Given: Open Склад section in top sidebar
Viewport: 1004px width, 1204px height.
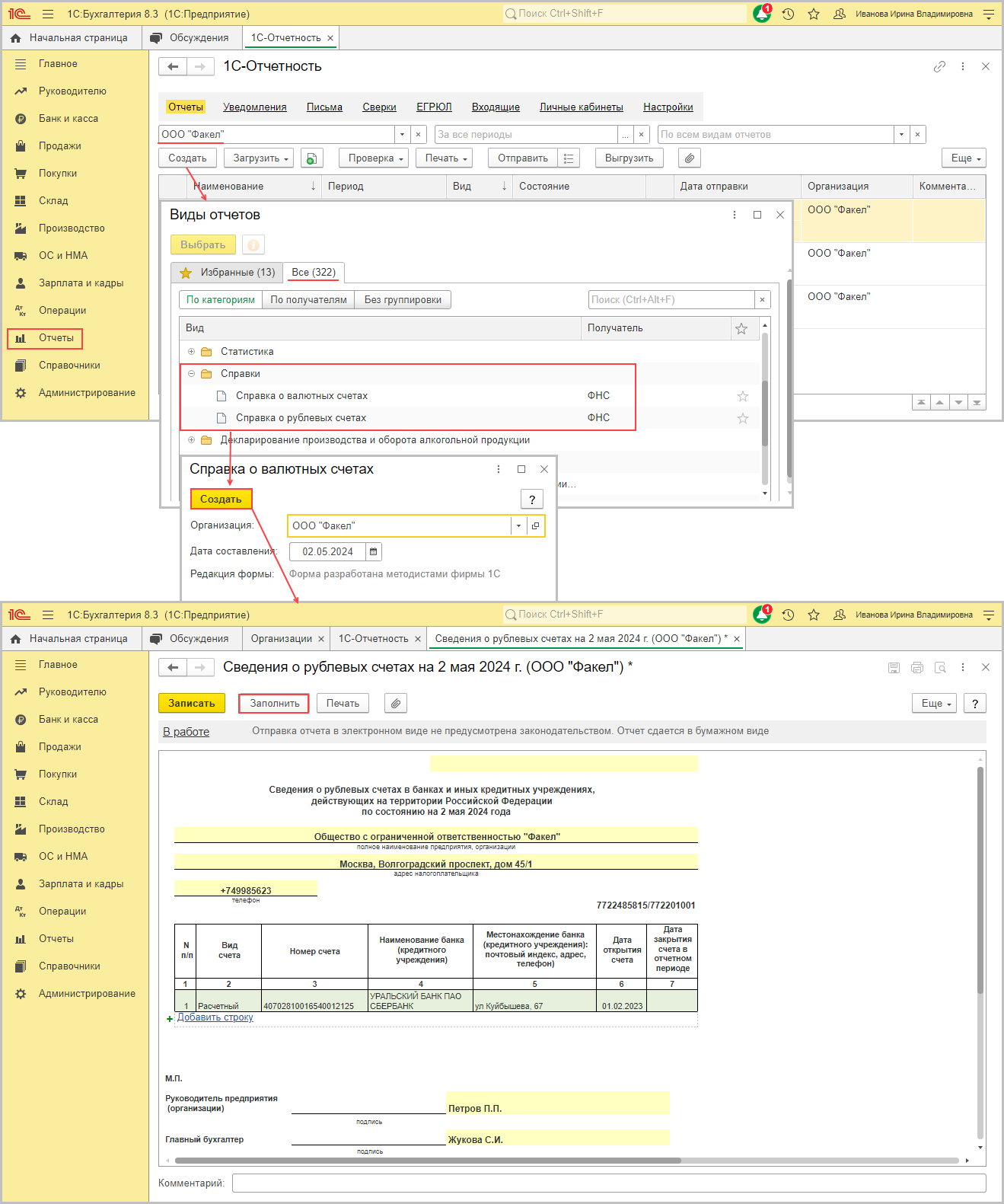Looking at the screenshot, I should point(53,201).
